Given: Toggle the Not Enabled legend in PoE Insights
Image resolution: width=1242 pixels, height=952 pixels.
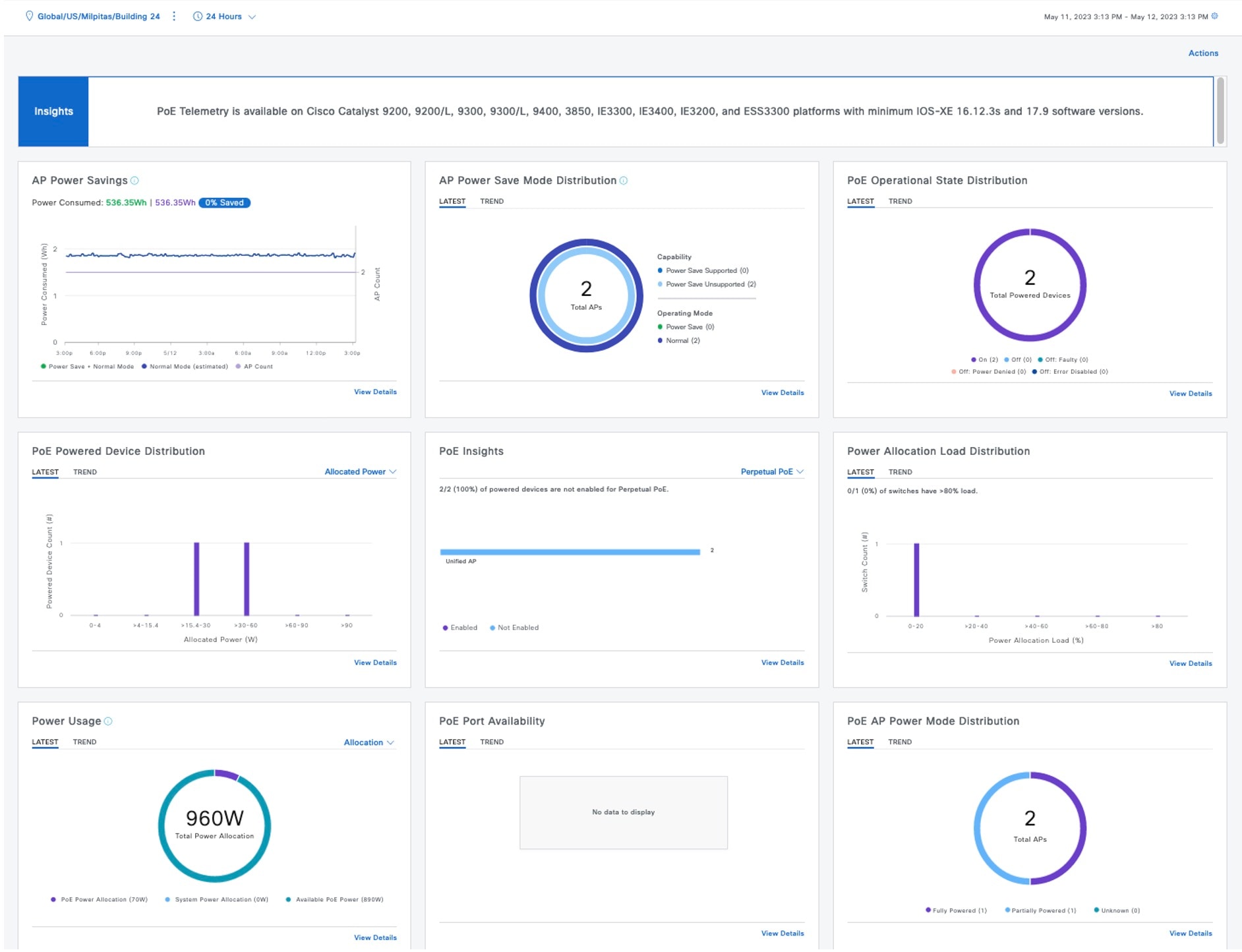Looking at the screenshot, I should click(x=514, y=628).
